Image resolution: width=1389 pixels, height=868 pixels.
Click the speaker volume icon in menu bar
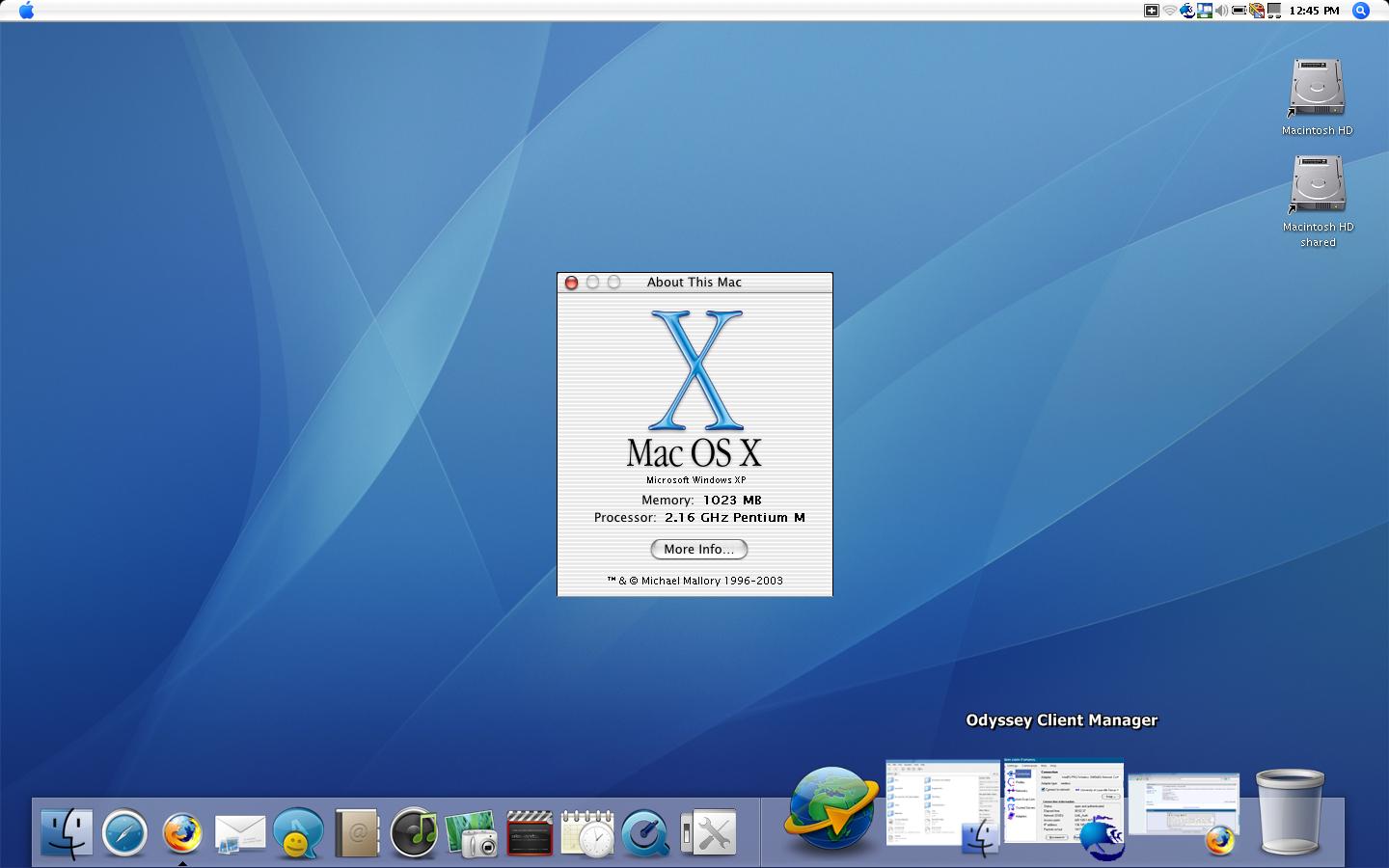pyautogui.click(x=1221, y=11)
